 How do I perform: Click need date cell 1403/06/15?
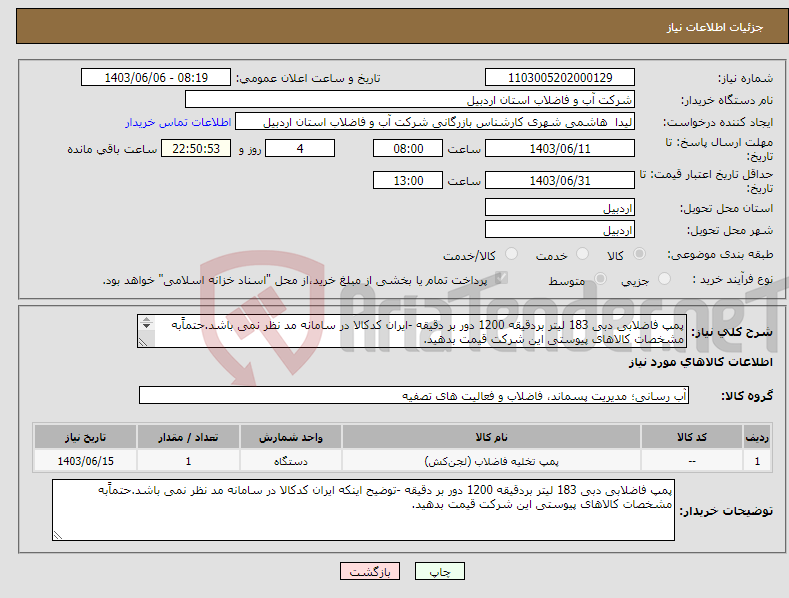point(86,461)
